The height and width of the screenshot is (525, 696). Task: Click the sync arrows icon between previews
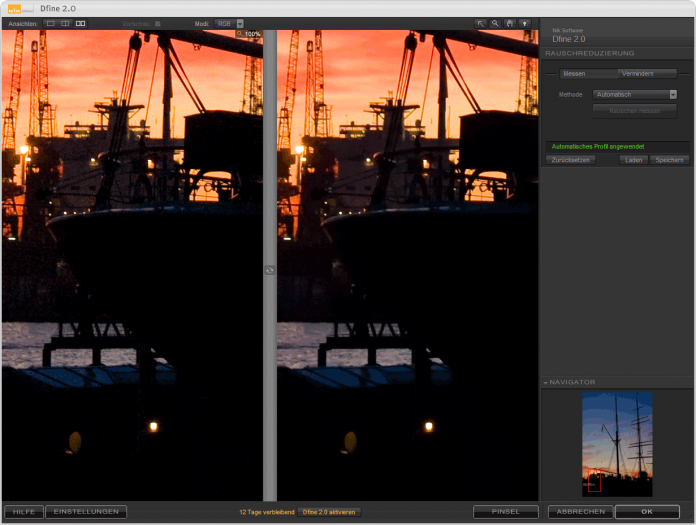point(269,270)
